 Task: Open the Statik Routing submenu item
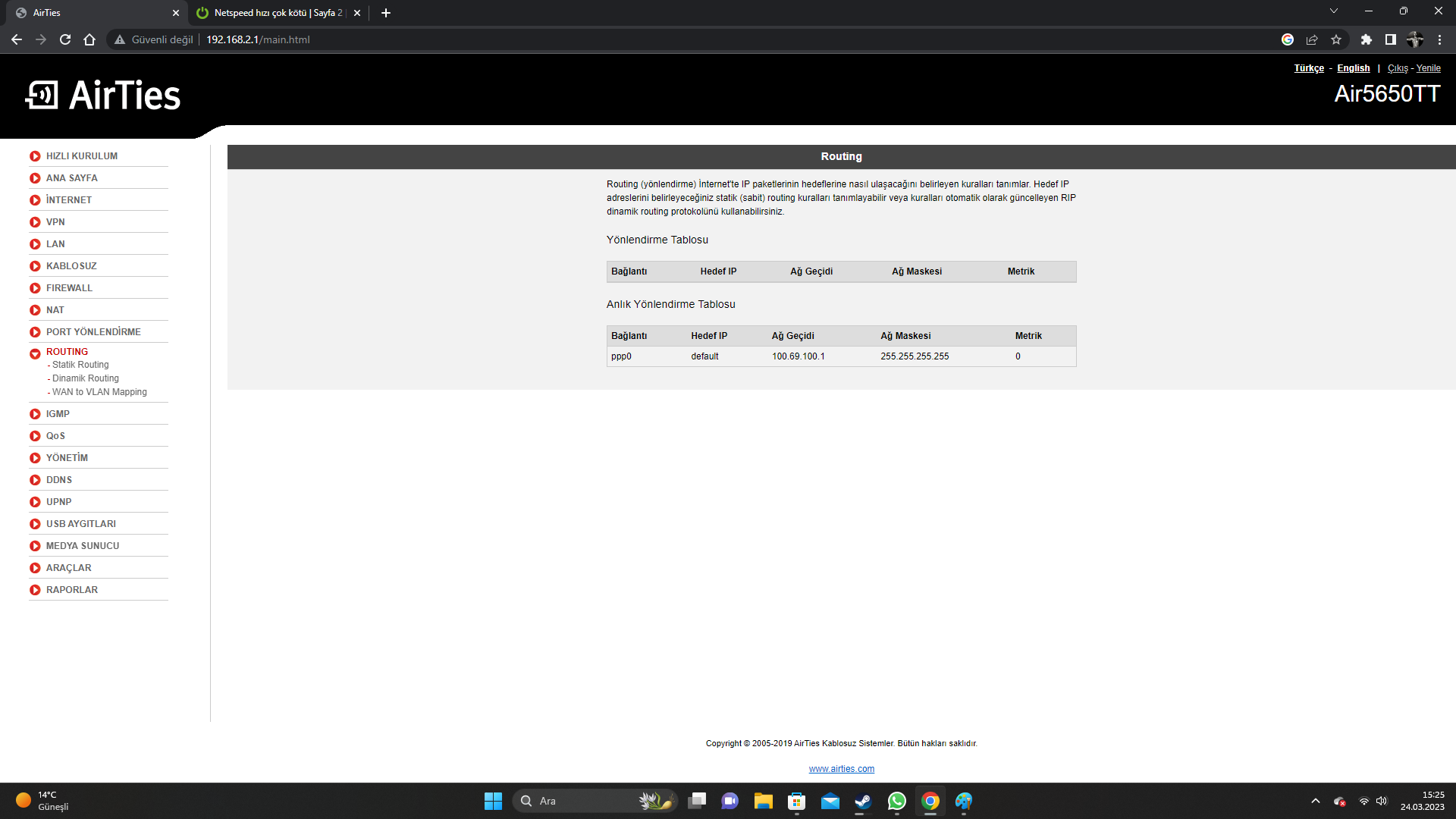click(80, 365)
